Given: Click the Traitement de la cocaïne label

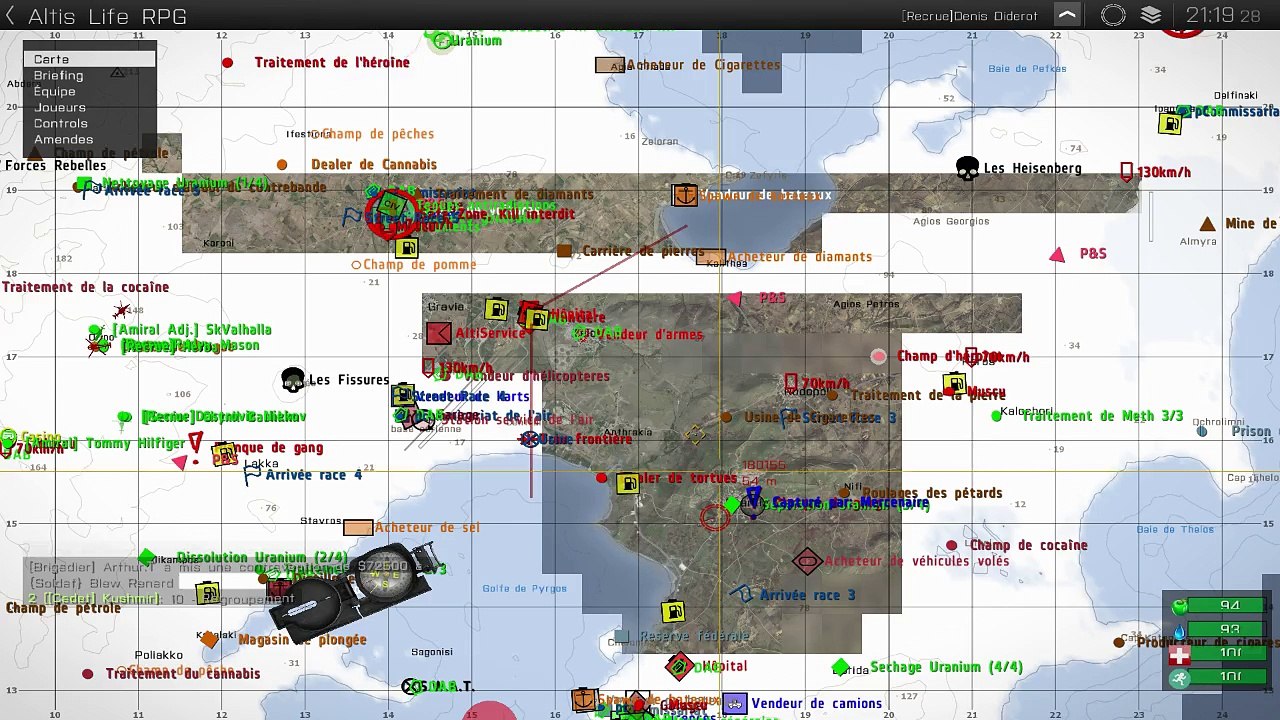Looking at the screenshot, I should 86,288.
